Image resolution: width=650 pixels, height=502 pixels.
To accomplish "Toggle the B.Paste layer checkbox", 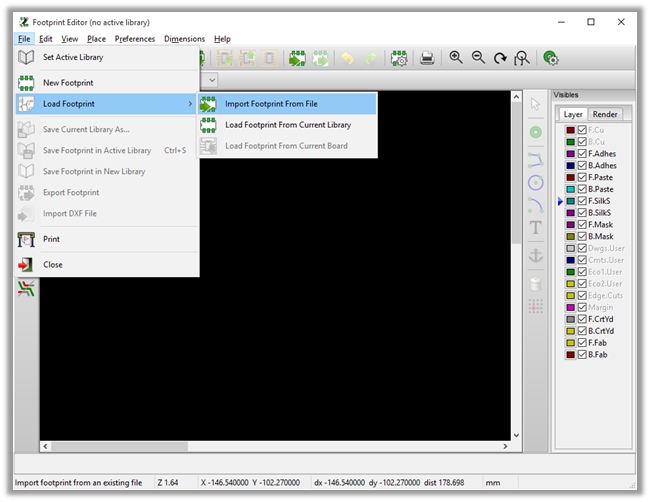I will [x=582, y=189].
